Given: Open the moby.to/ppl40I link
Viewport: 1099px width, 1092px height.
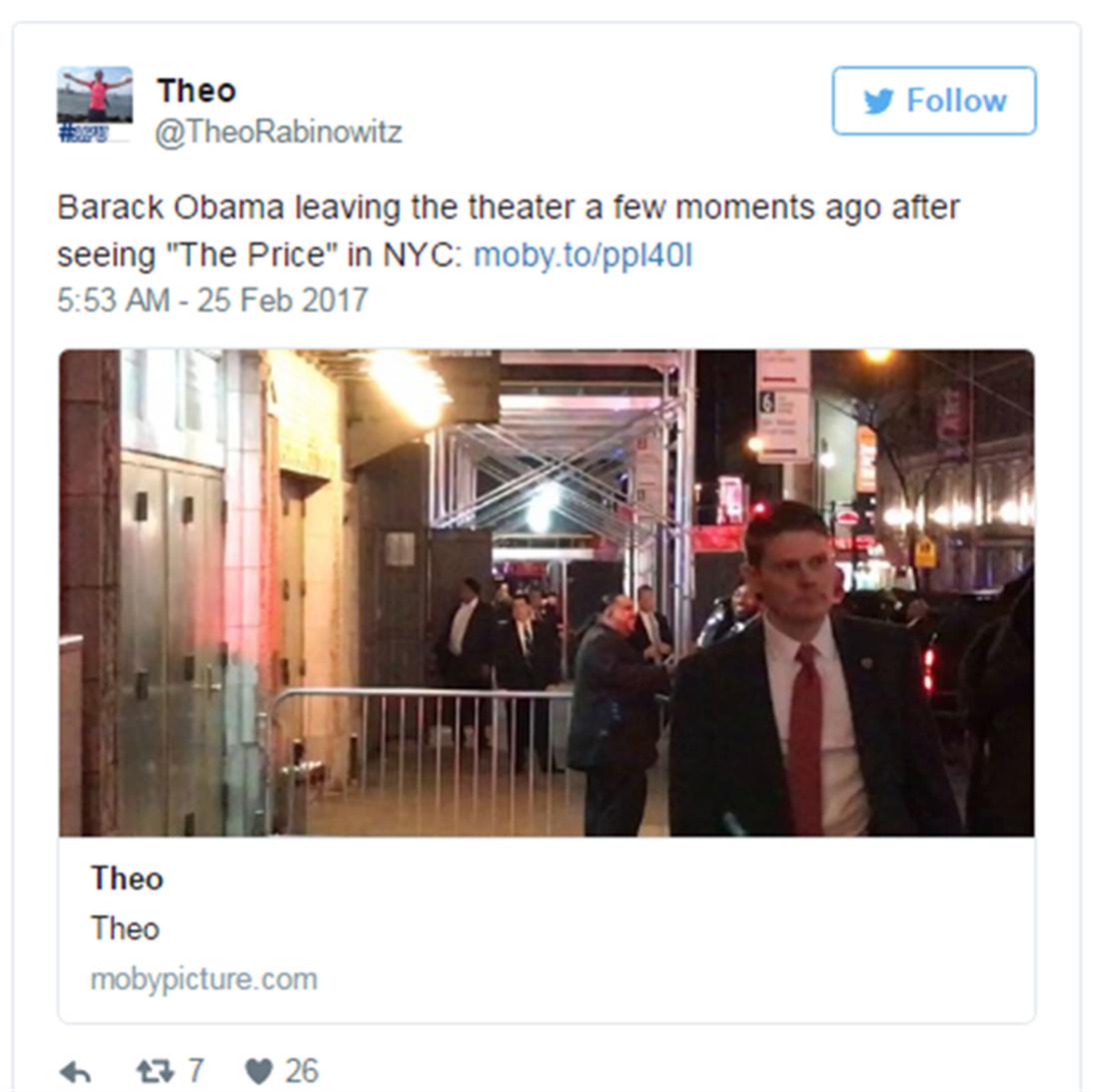Looking at the screenshot, I should tap(583, 255).
